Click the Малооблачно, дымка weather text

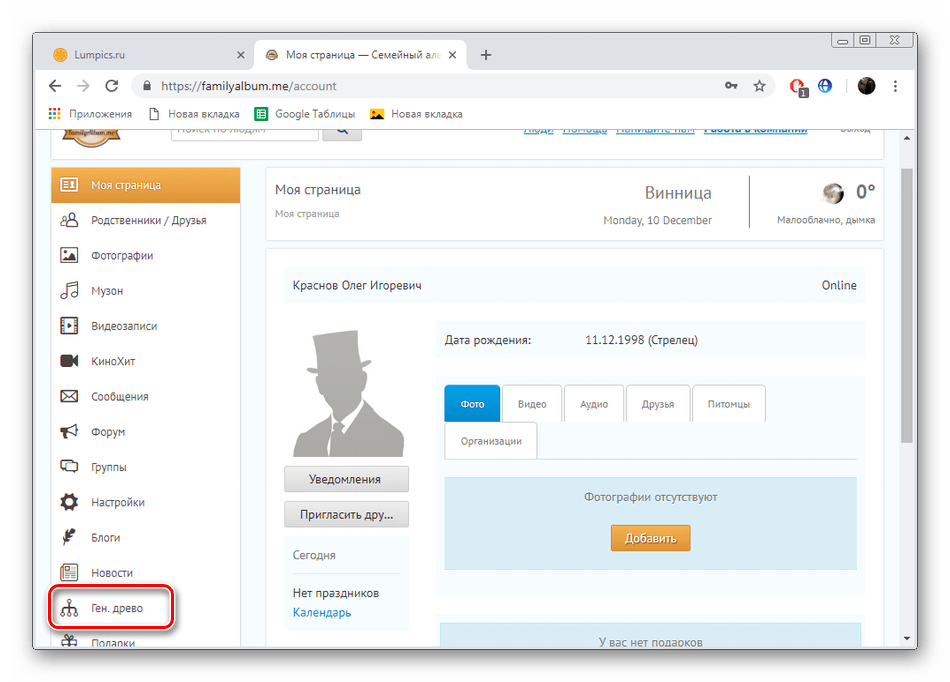(826, 220)
